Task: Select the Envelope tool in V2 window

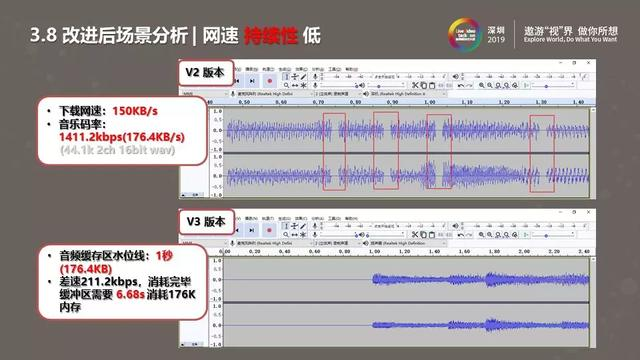Action: (295, 77)
